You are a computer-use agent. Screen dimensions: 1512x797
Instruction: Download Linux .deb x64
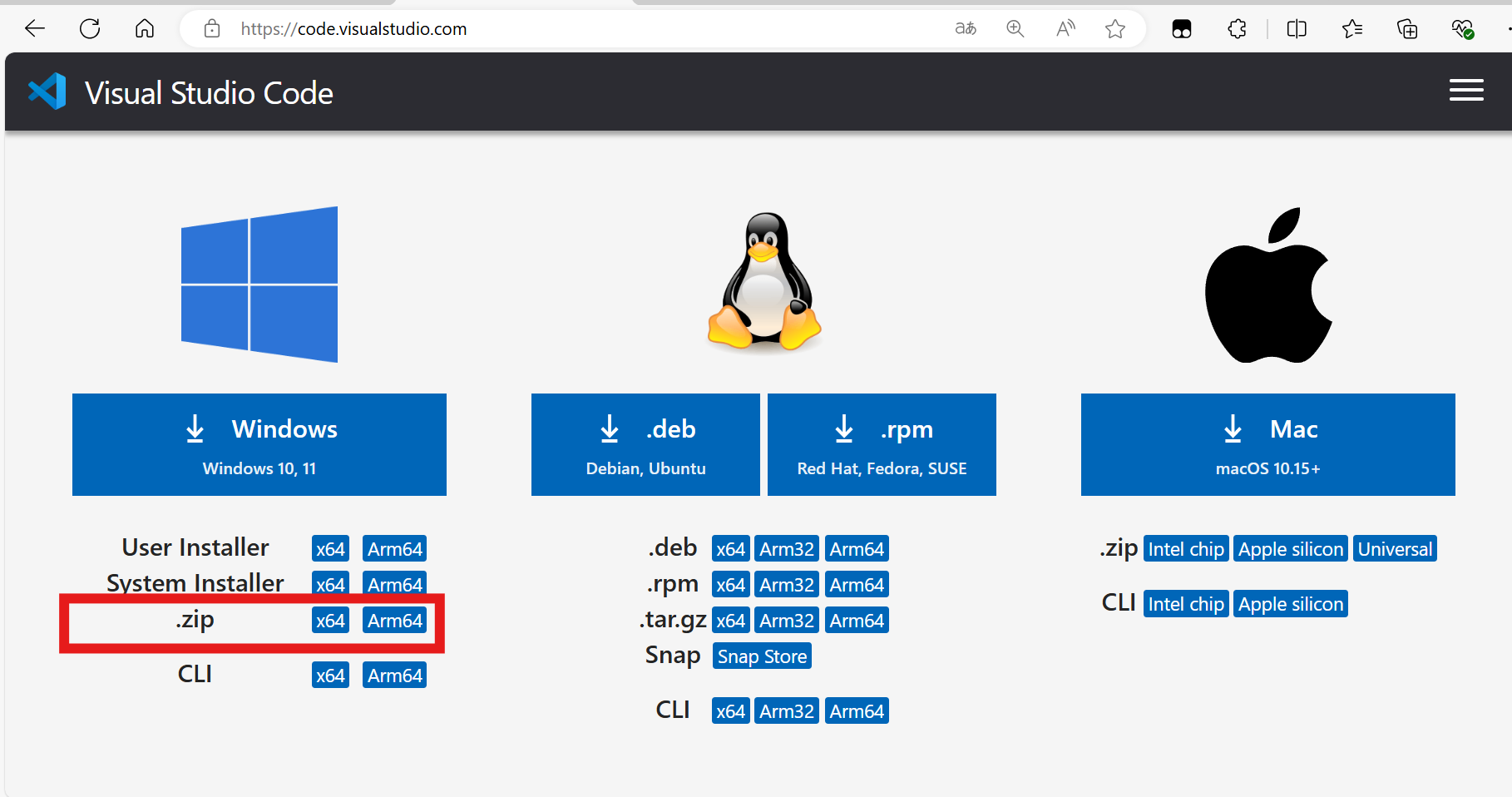coord(731,549)
